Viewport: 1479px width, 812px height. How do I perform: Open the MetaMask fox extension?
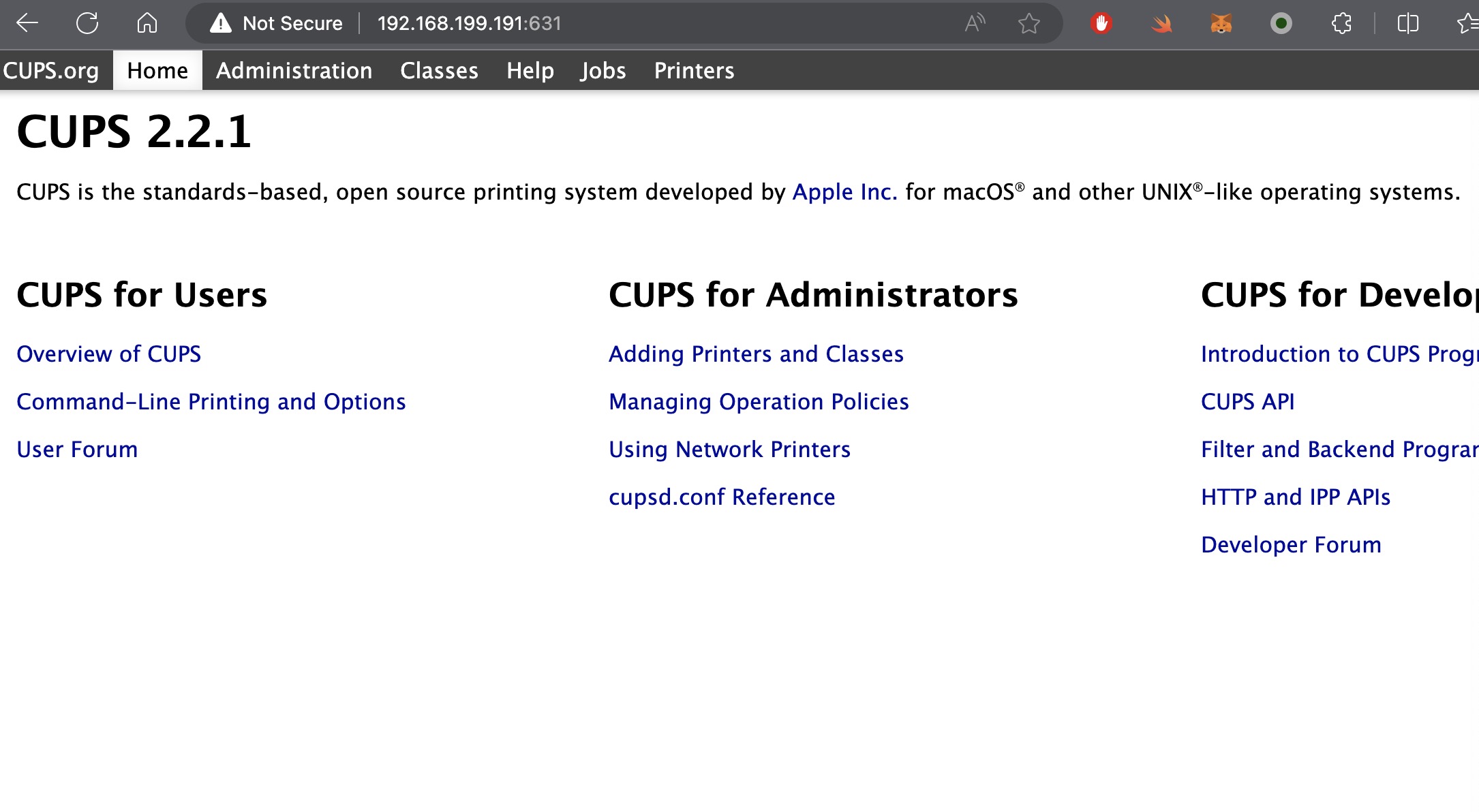tap(1221, 24)
